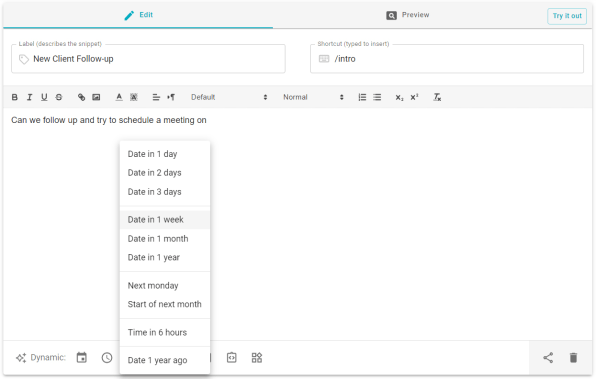This screenshot has width=596, height=379.
Task: Delete the snippet with trash icon
Action: 574,358
